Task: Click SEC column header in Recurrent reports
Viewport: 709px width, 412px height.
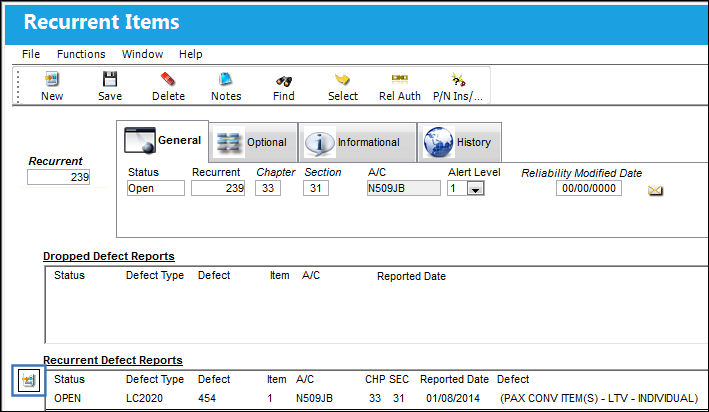Action: (x=399, y=379)
